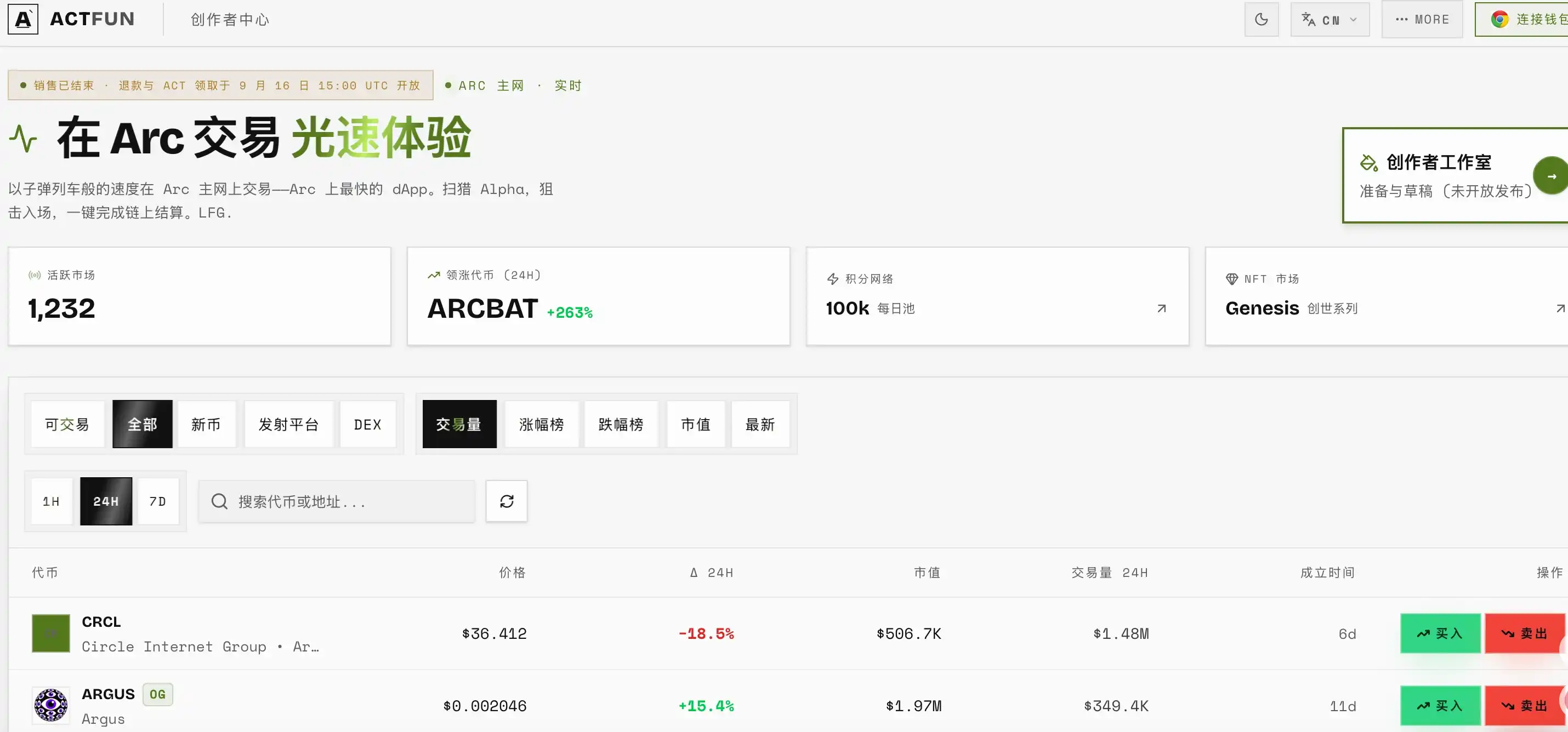
Task: Click the CRCL token thumbnail
Action: 51,633
